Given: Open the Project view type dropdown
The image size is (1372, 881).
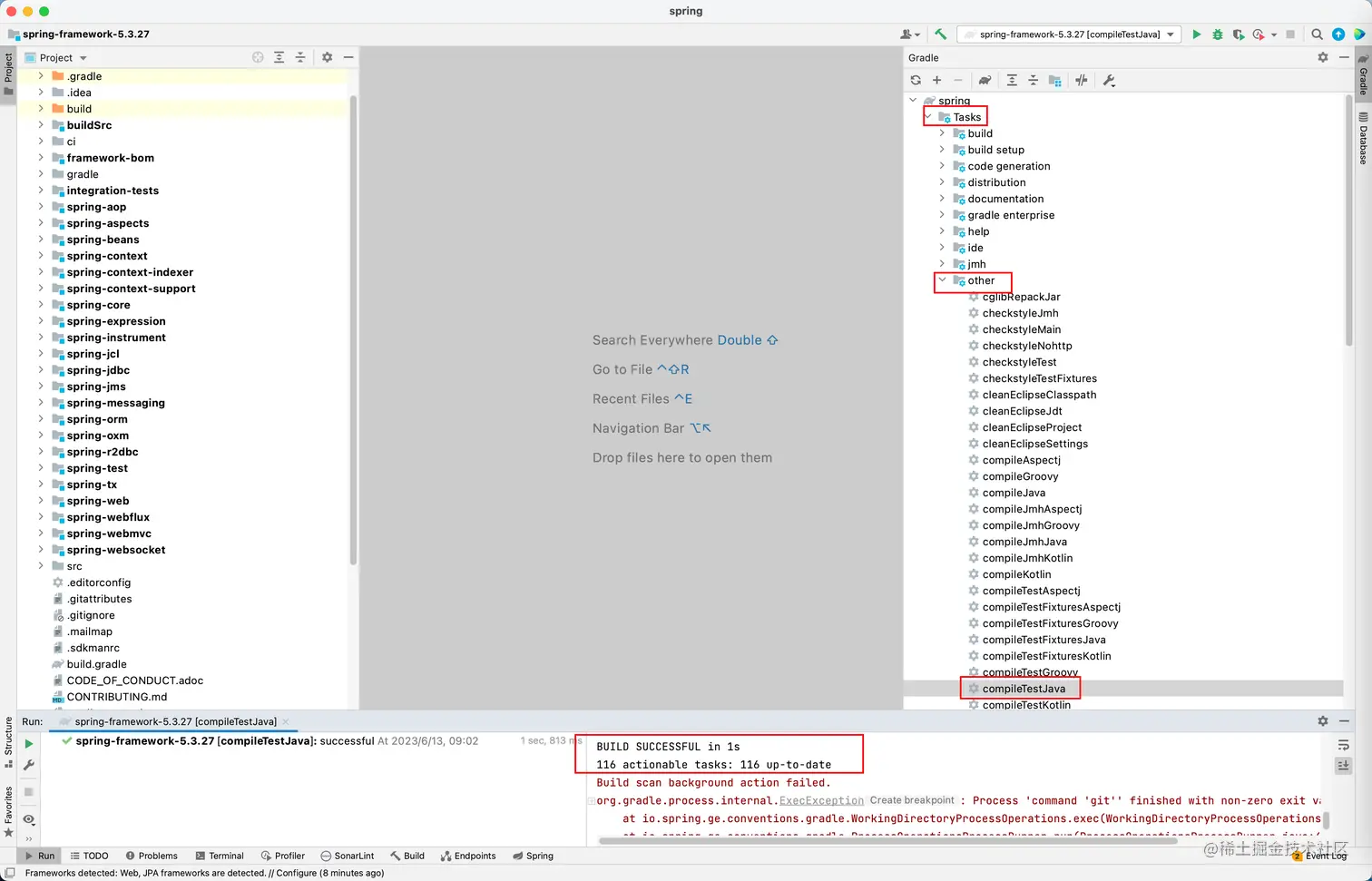Looking at the screenshot, I should (56, 57).
